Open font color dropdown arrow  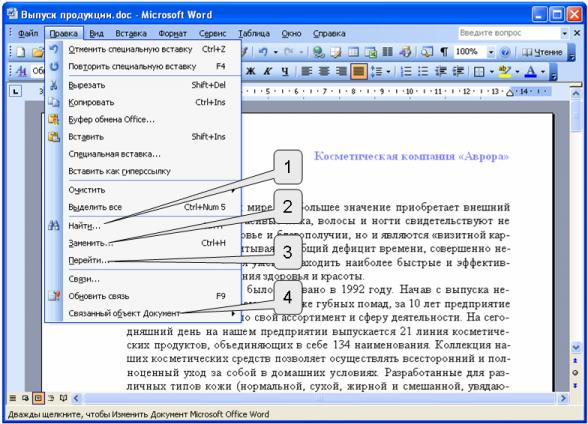(x=543, y=72)
